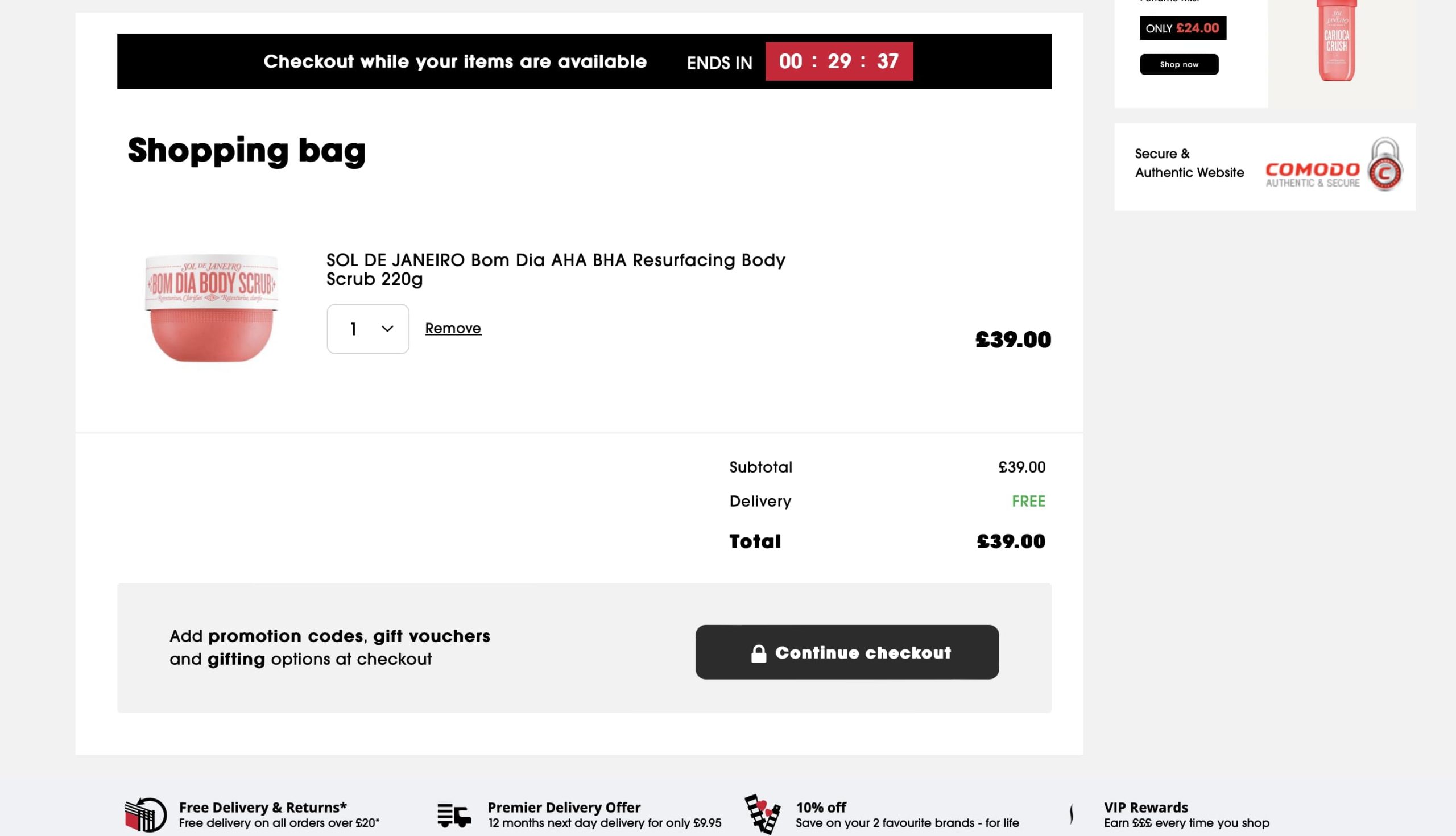Image resolution: width=1456 pixels, height=836 pixels.
Task: Click the SOL DE JANEIRO product title
Action: coord(555,270)
